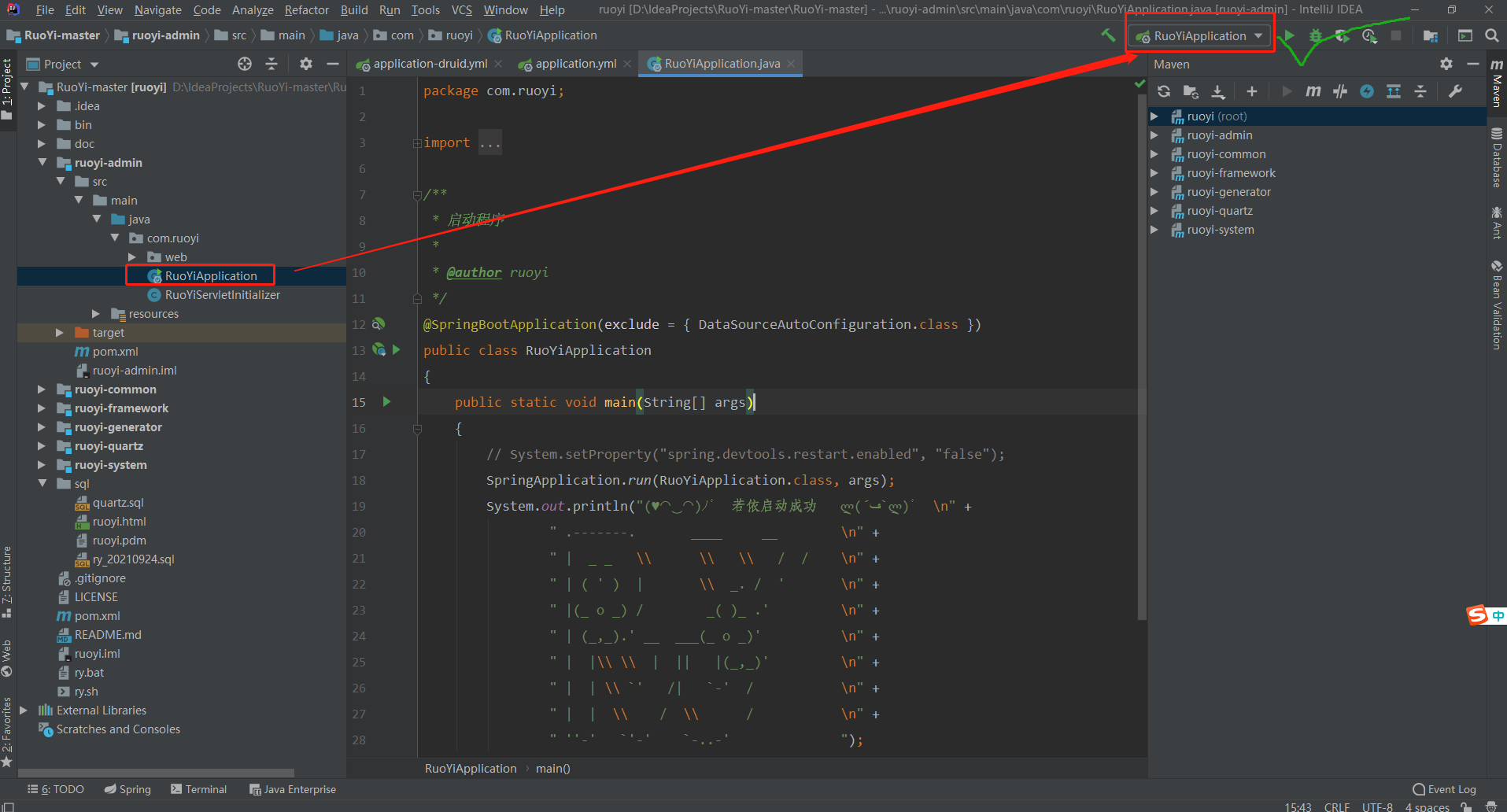This screenshot has width=1507, height=812.
Task: Hide the Maven tool window
Action: click(1473, 64)
